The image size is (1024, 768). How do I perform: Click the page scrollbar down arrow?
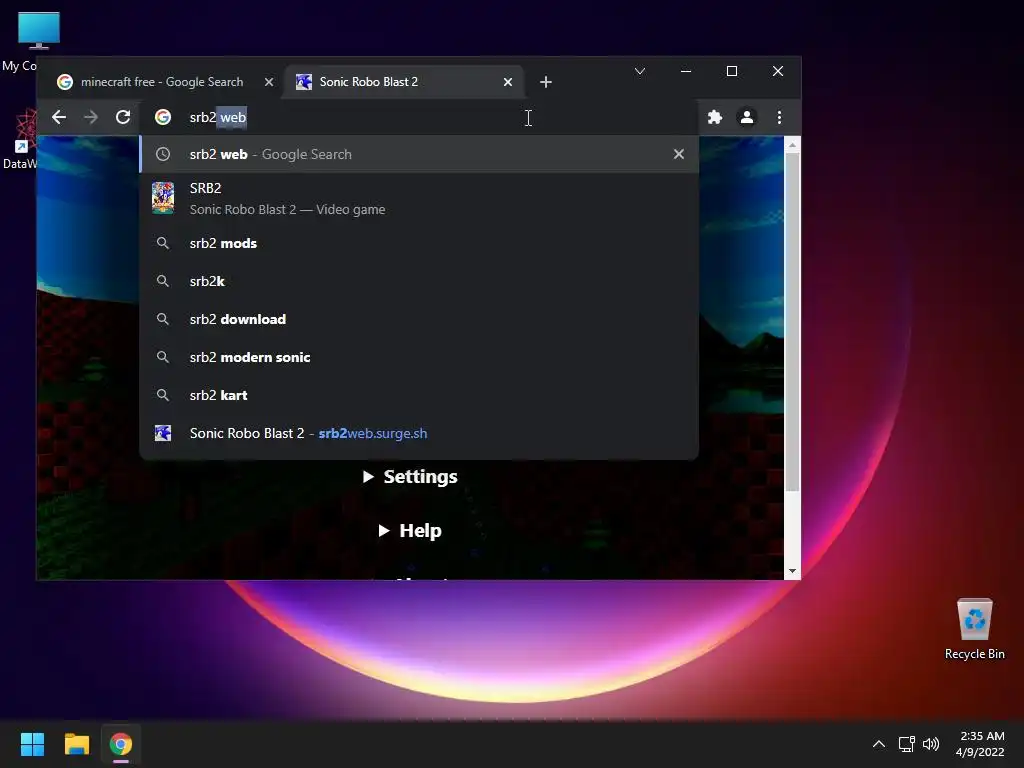792,571
